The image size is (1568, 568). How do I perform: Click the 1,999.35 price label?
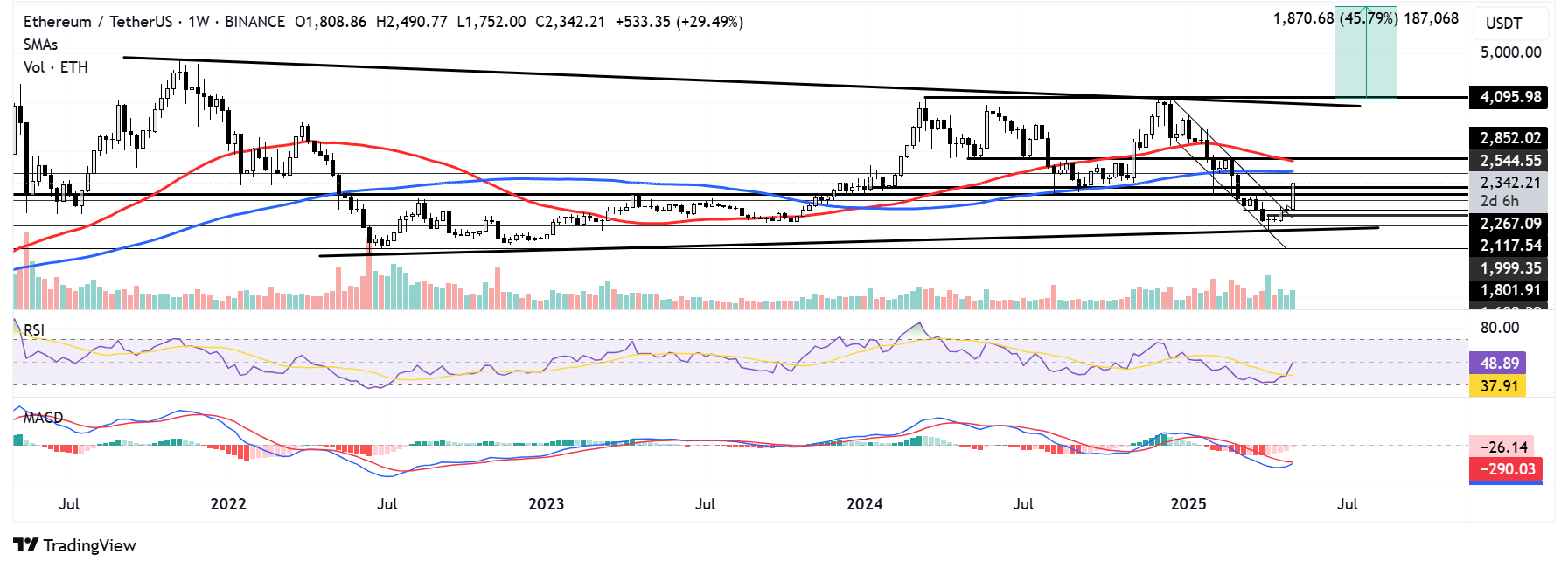[1509, 268]
